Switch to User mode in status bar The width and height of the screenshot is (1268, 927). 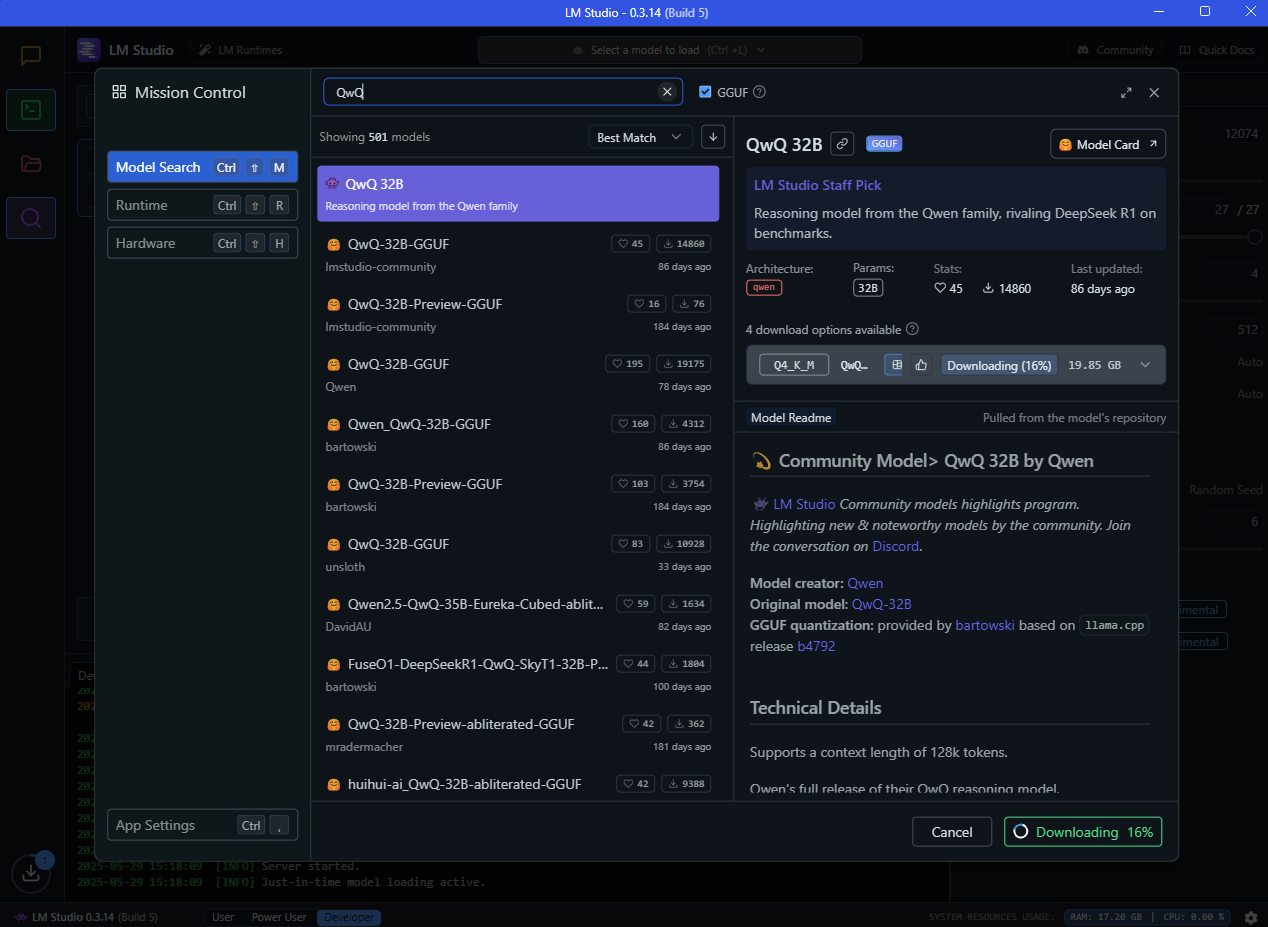pyautogui.click(x=223, y=917)
